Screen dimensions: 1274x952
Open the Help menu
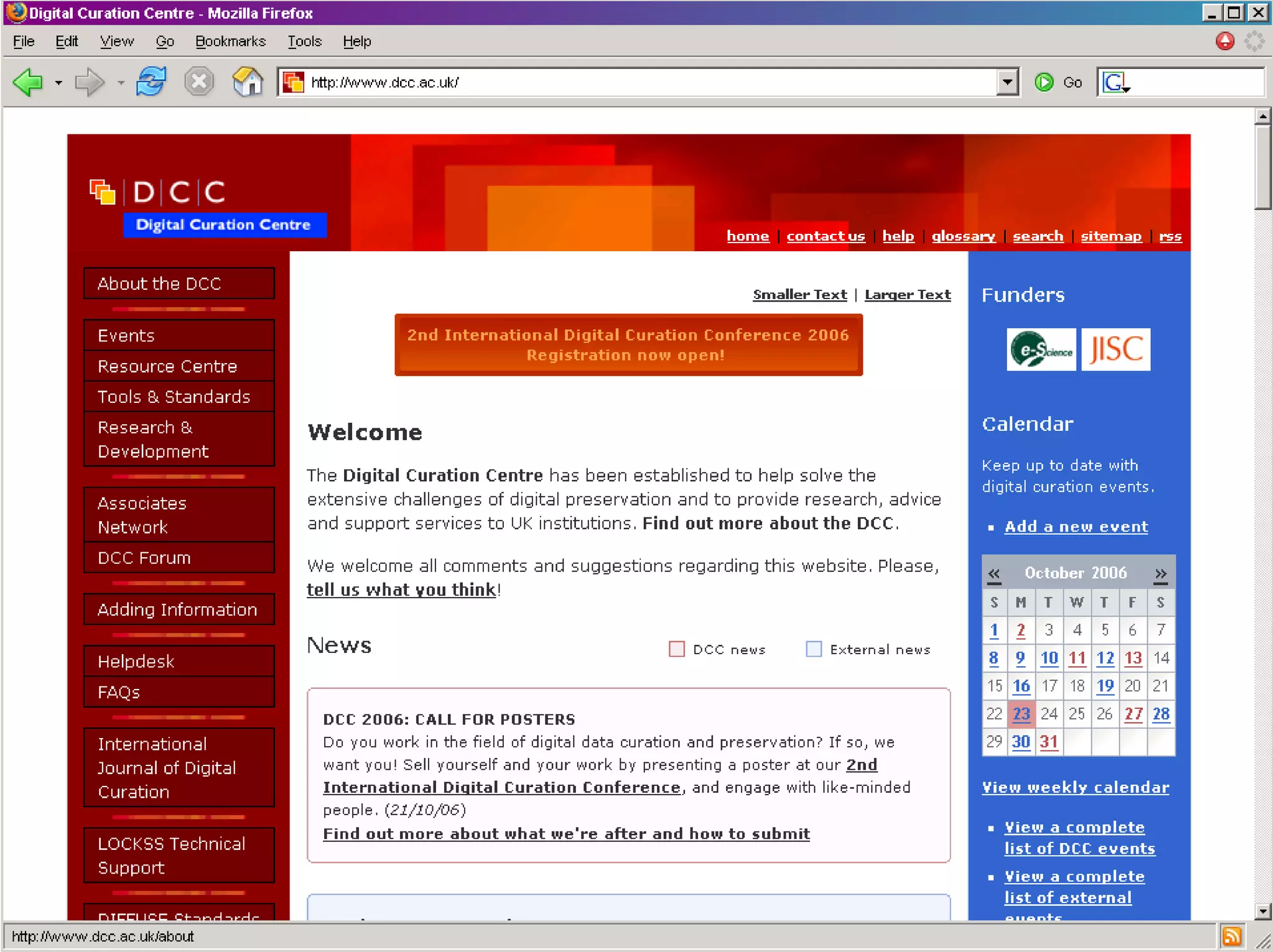(x=356, y=41)
